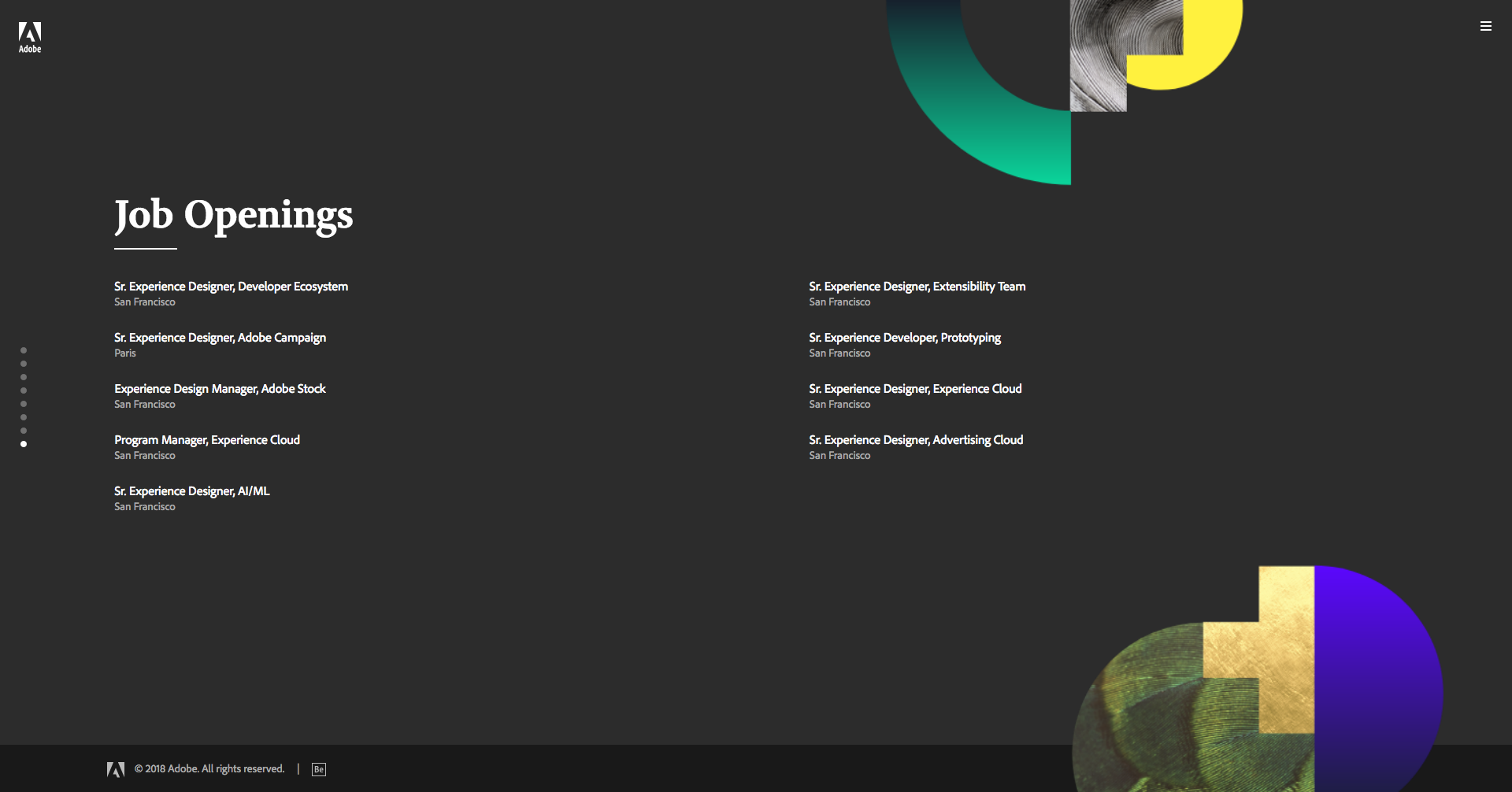1512x792 pixels.
Task: Open the Experience Design Manager, Adobe Stock posting
Action: (220, 389)
